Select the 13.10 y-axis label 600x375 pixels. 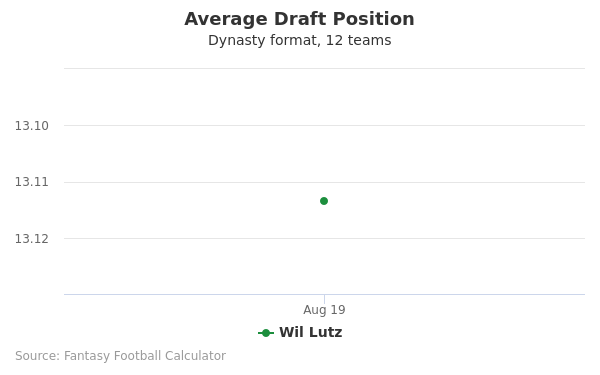point(32,126)
